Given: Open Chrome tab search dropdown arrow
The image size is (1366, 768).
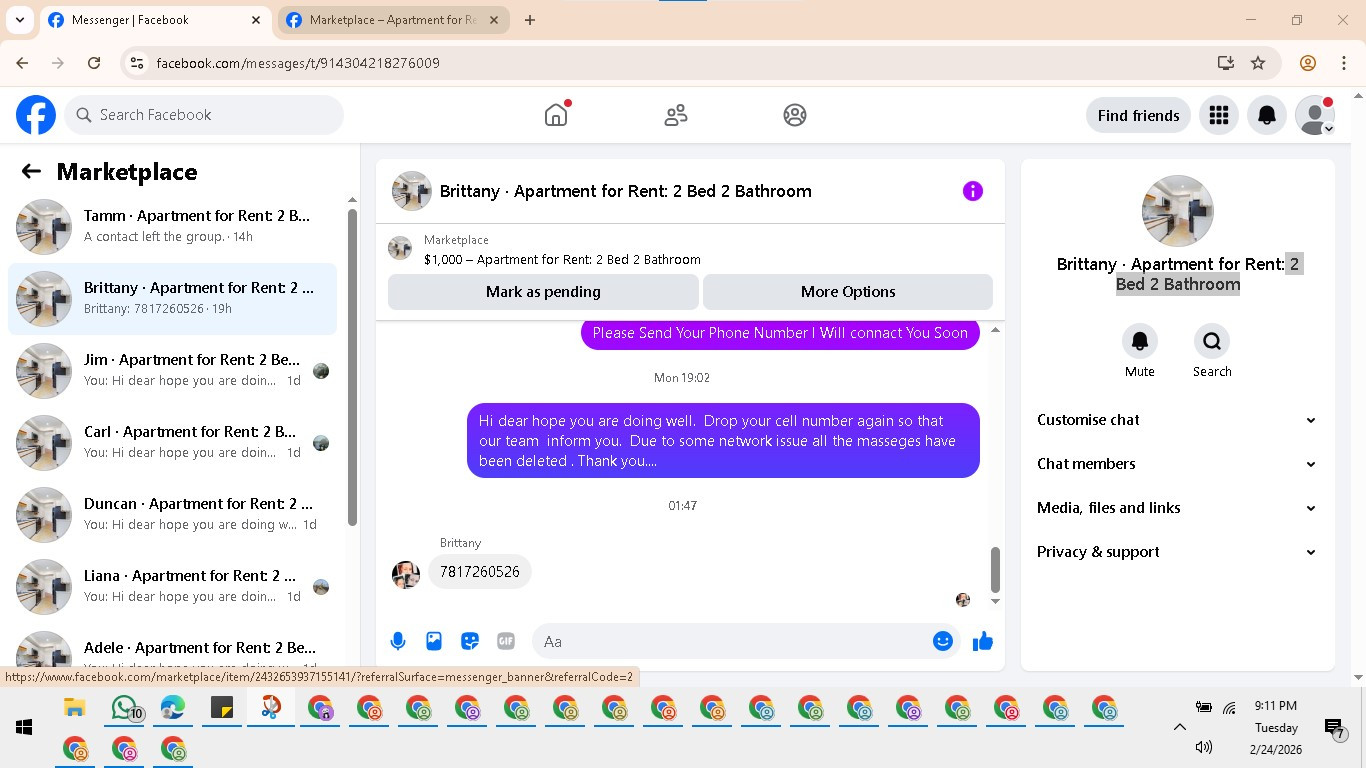Looking at the screenshot, I should pyautogui.click(x=19, y=20).
